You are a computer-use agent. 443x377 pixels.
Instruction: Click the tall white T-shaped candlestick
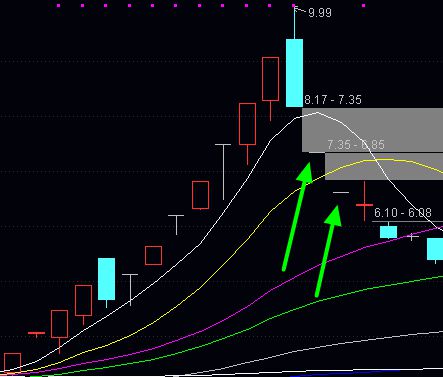(223, 172)
